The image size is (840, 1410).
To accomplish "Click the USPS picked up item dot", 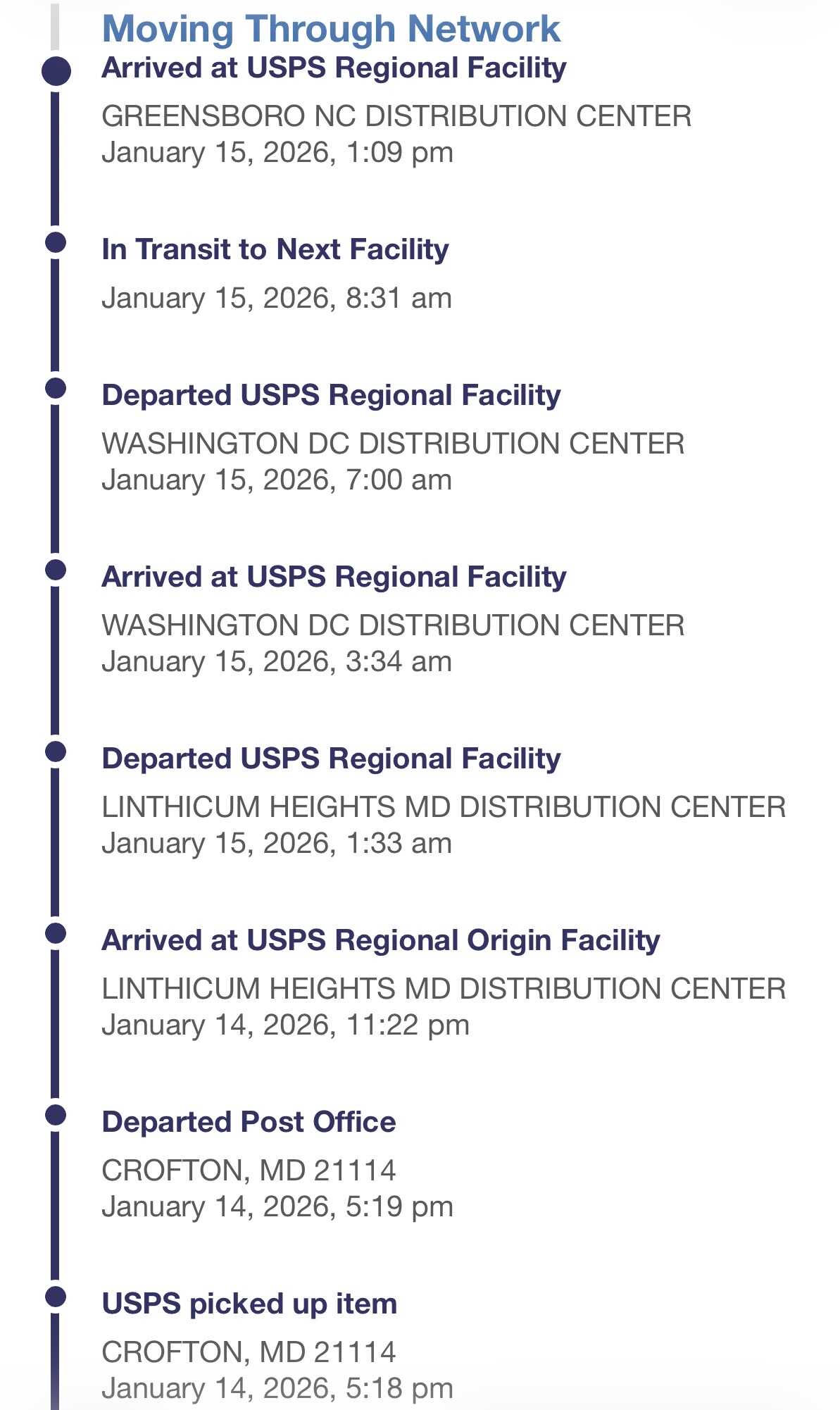I will [x=56, y=1297].
